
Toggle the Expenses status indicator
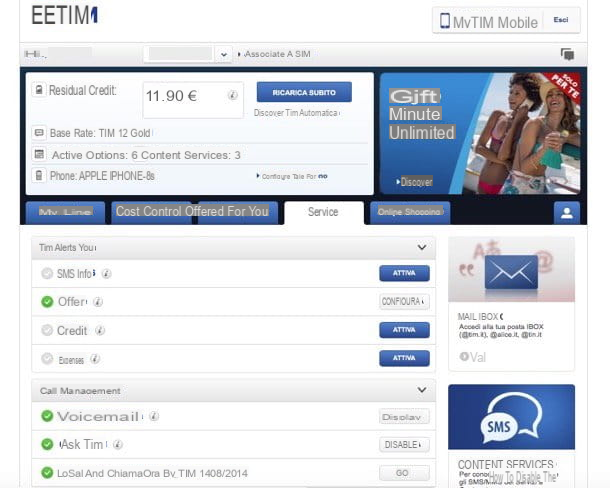point(47,358)
